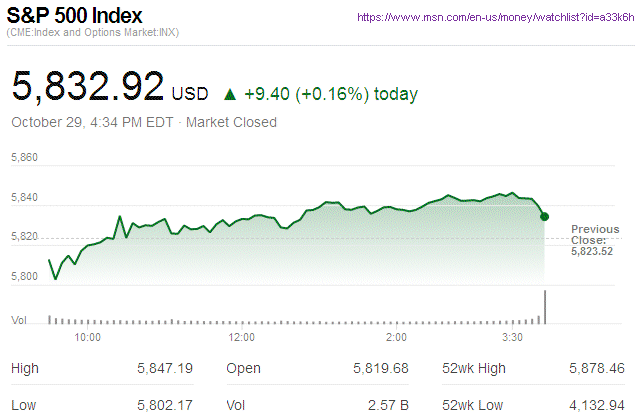This screenshot has height=420, width=640.
Task: Click the Vol label beside volume bars
Action: pyautogui.click(x=19, y=320)
